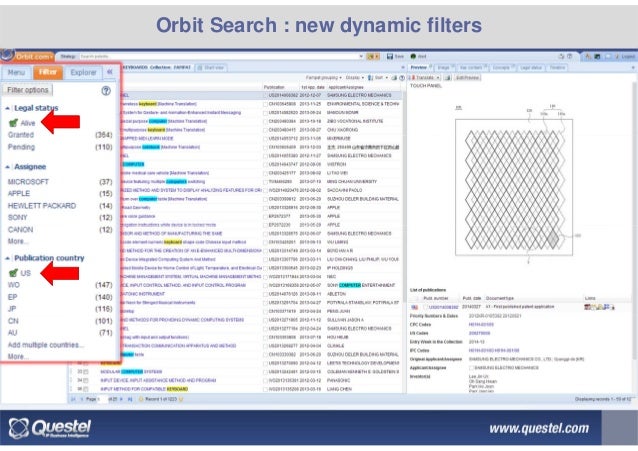Collapse the filter side panel with the double-arrow icon
This screenshot has height=451, width=638.
pos(109,72)
